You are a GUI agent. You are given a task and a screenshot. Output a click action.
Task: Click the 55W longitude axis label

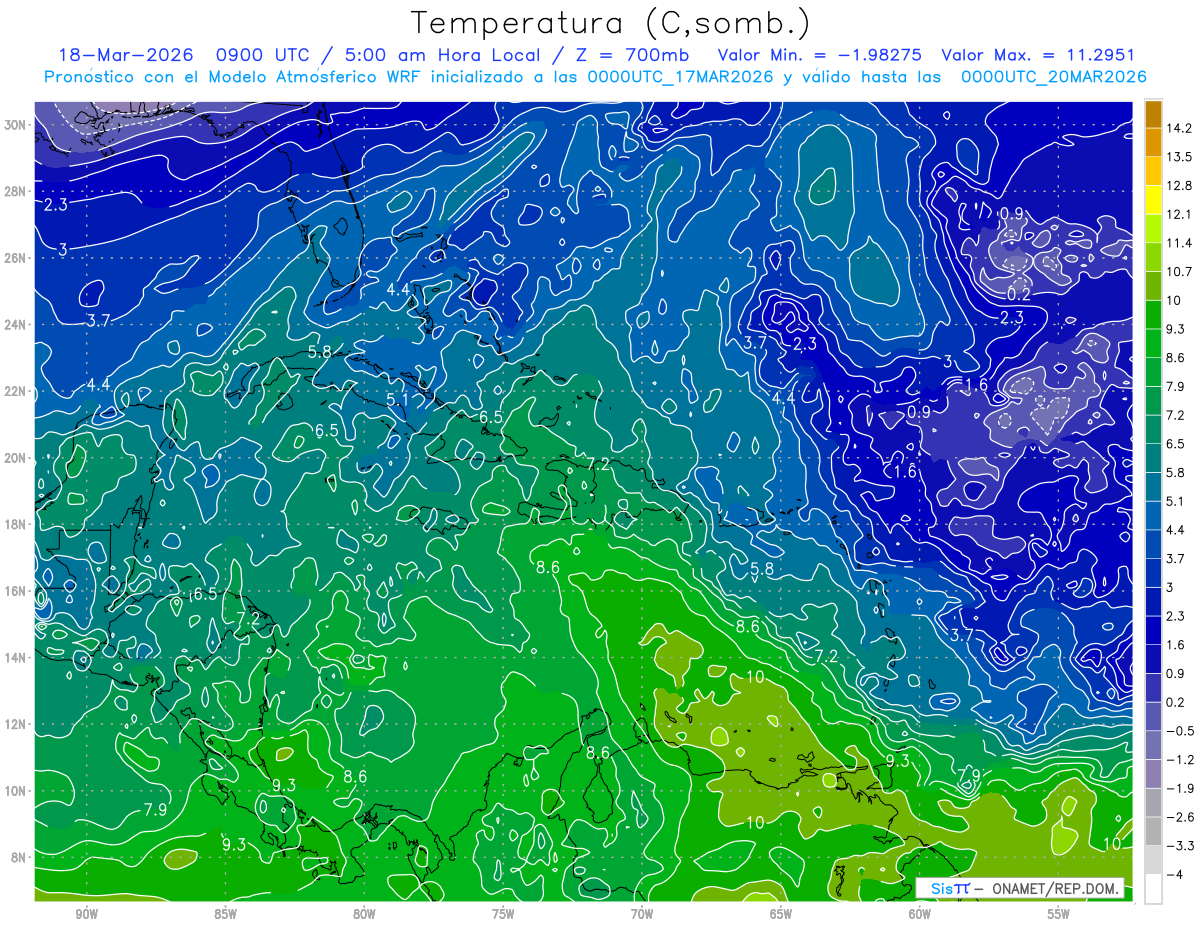point(1059,914)
